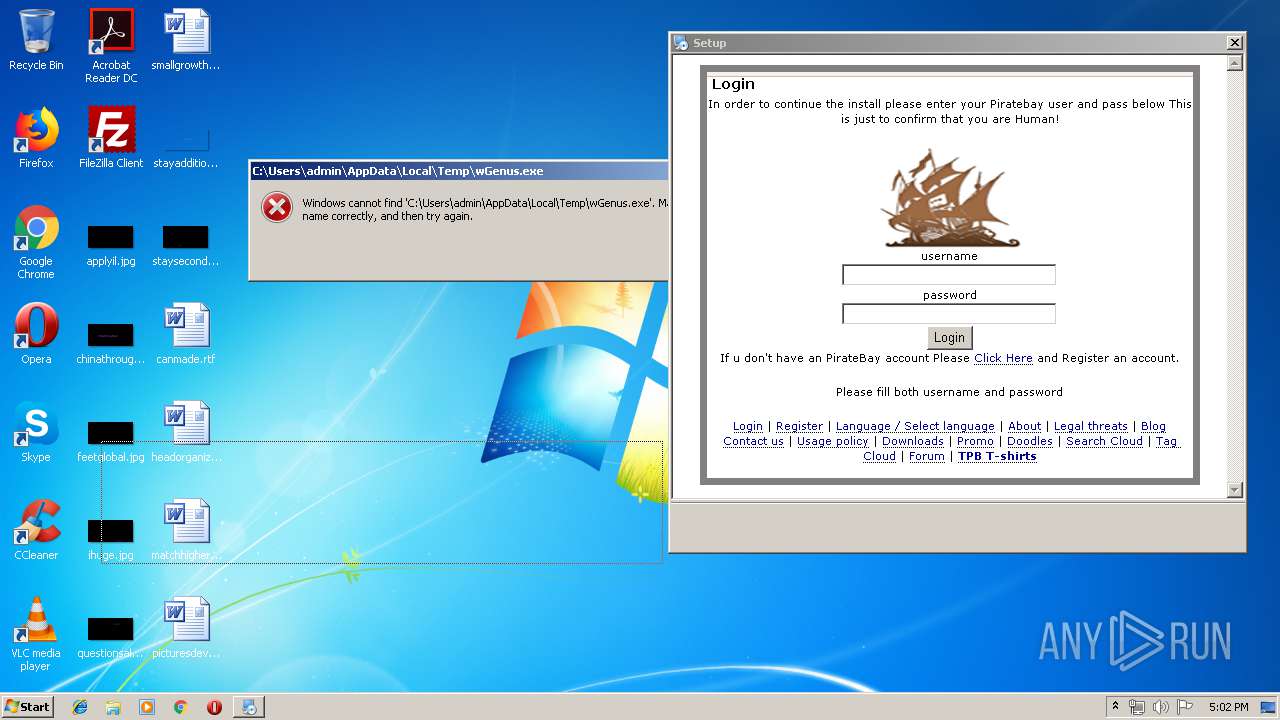The height and width of the screenshot is (720, 1280).
Task: Open canmade.rtf document icon
Action: (x=186, y=334)
